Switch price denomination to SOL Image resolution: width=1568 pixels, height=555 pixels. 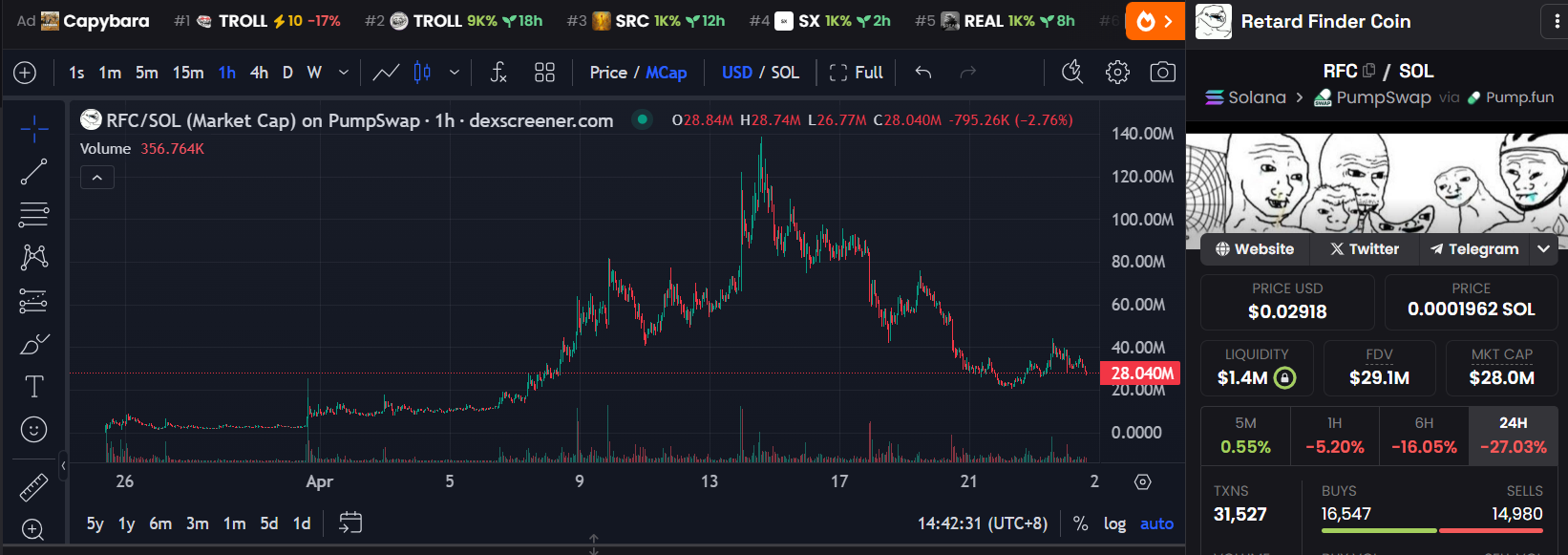pos(785,73)
